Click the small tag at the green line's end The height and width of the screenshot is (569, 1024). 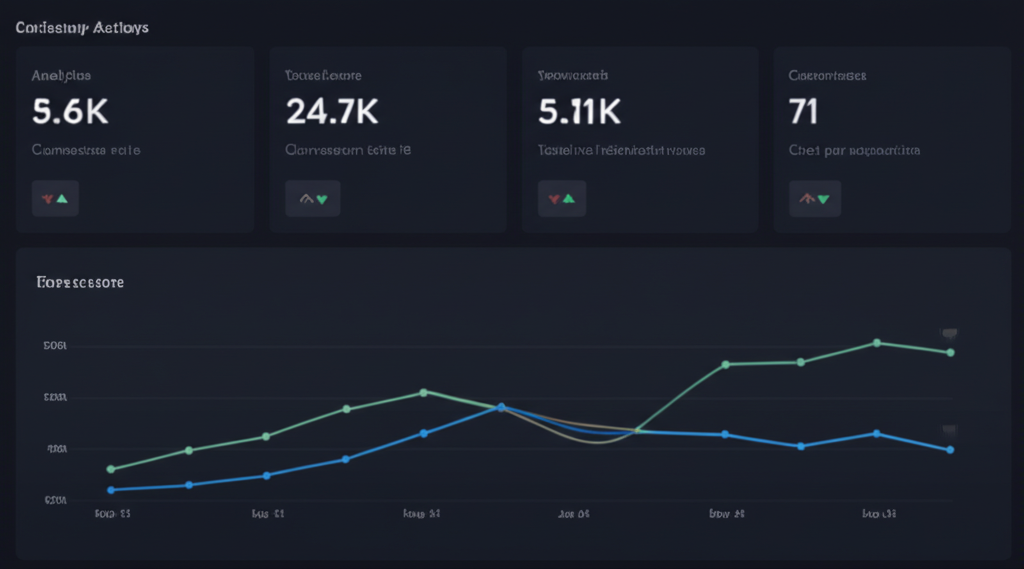click(x=949, y=333)
